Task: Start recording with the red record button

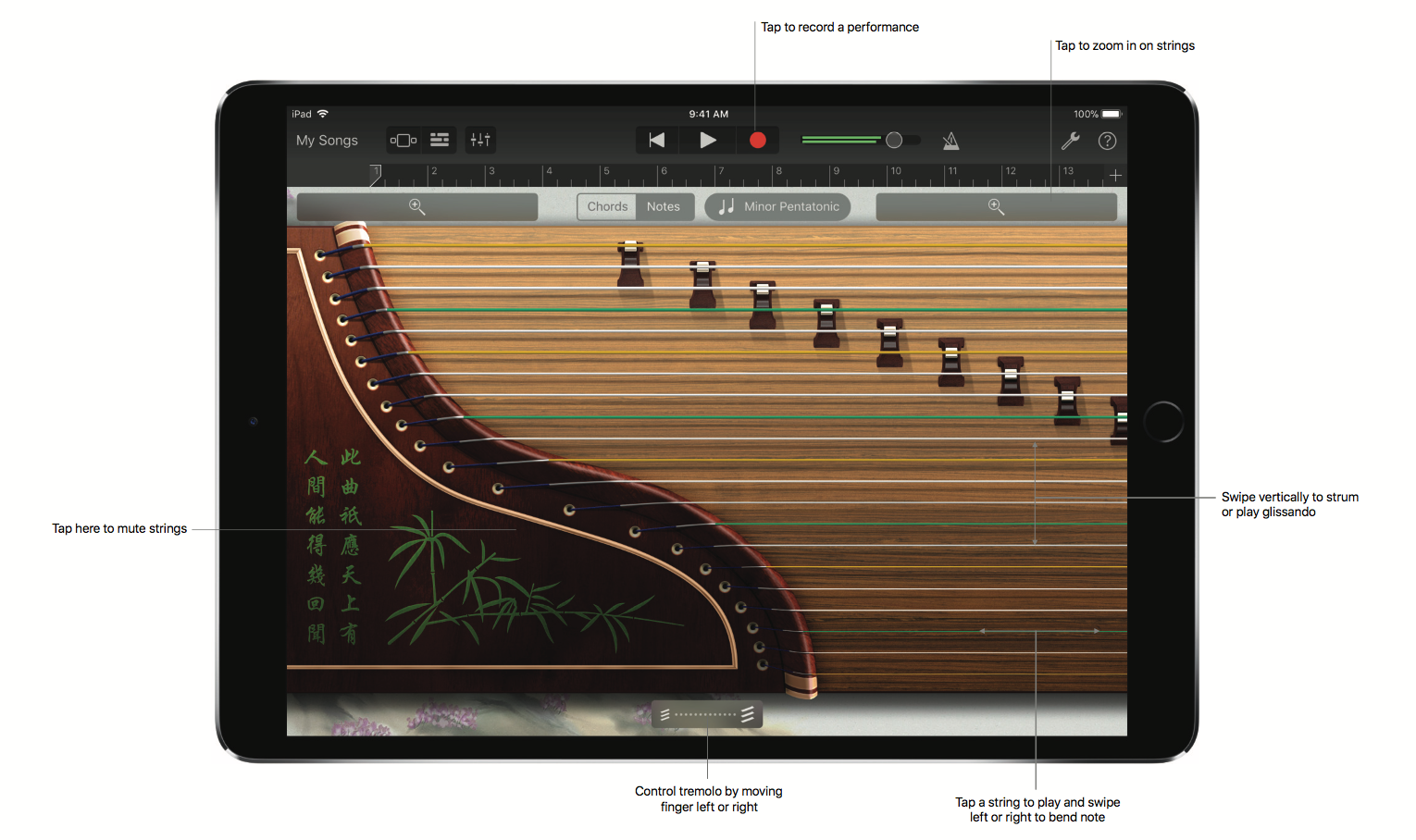Action: point(758,140)
